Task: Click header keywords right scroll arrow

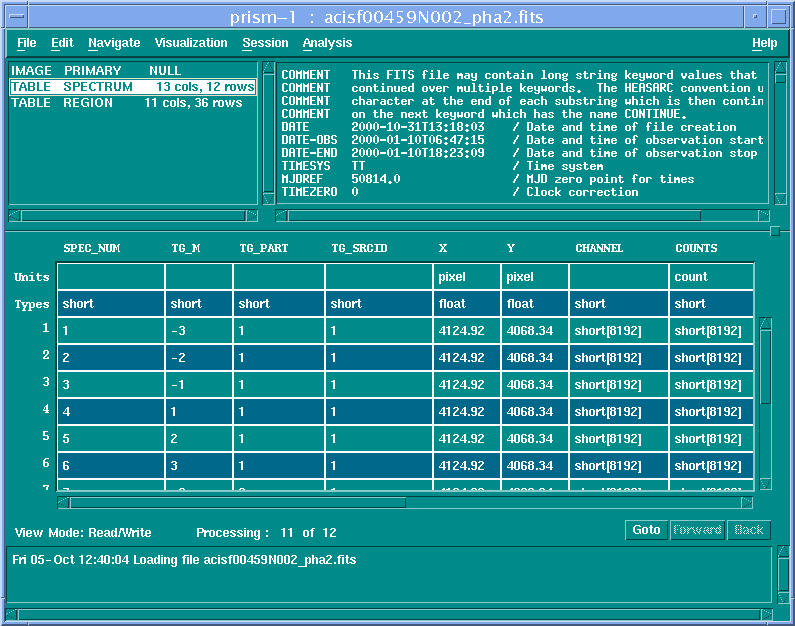Action: coord(764,216)
